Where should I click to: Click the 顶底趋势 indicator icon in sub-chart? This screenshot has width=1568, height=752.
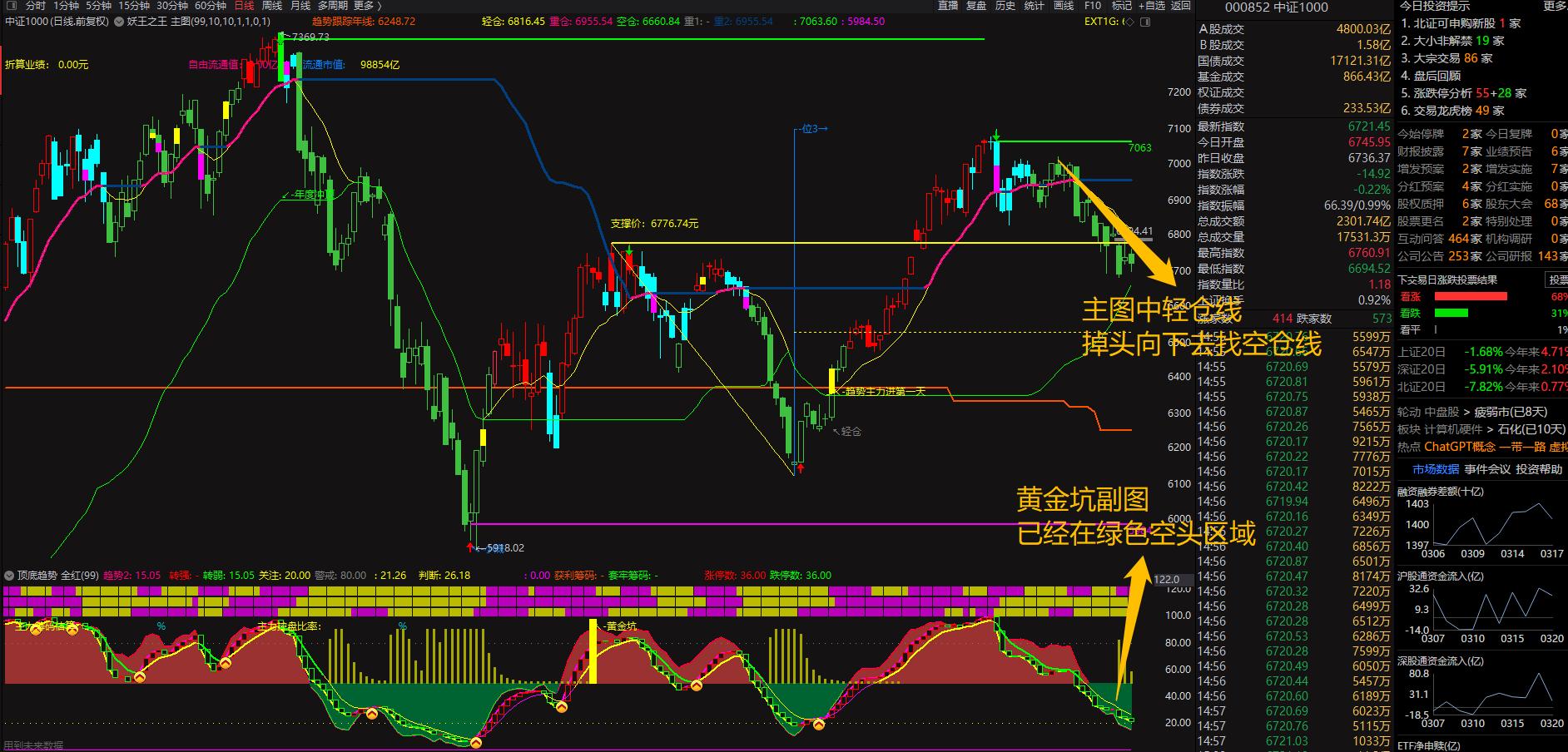coord(8,575)
